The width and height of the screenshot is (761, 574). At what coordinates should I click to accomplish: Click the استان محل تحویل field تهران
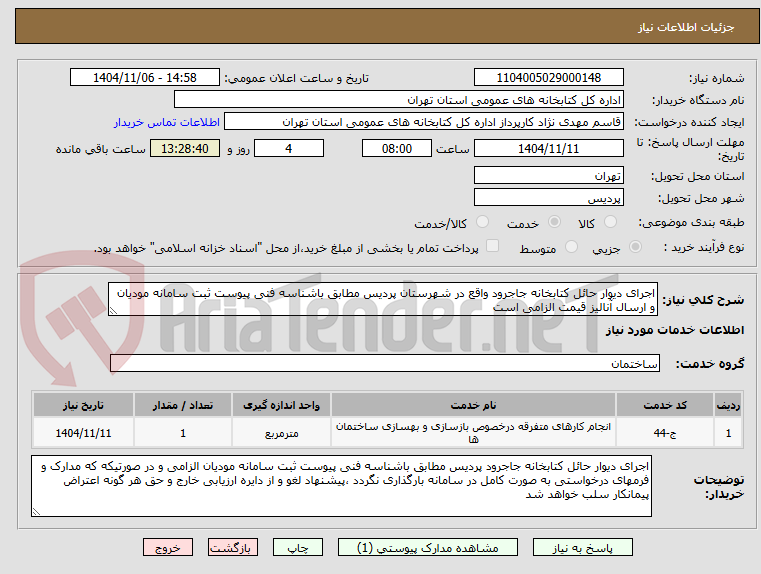point(548,175)
